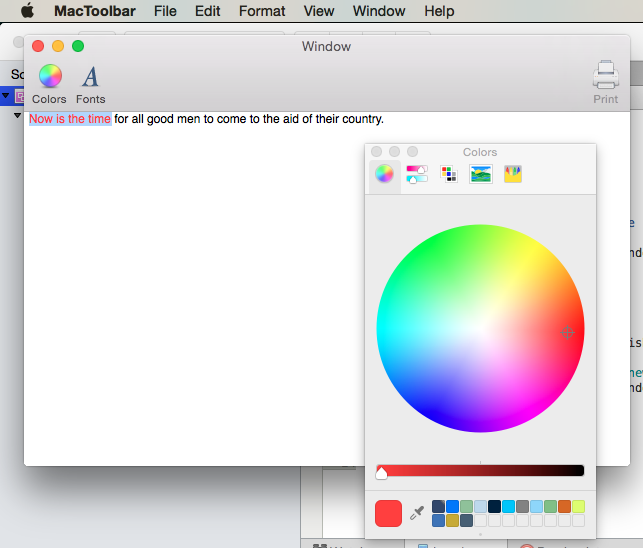Switch to the Color Palettes picker

[449, 174]
